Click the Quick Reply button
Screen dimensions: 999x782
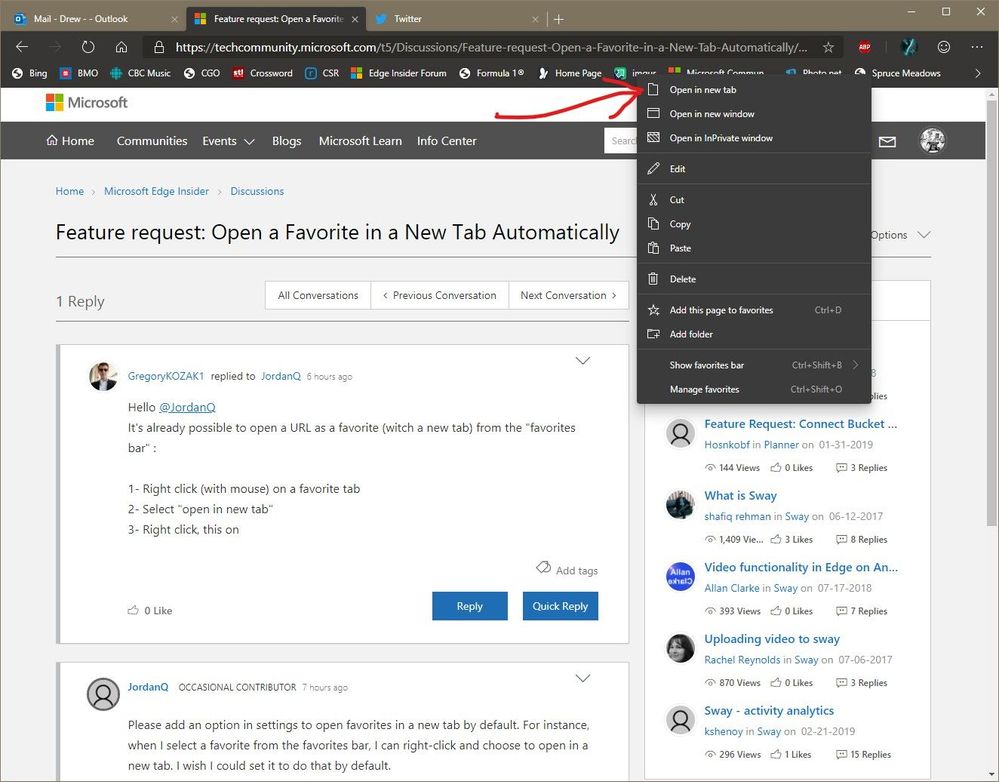pos(560,606)
